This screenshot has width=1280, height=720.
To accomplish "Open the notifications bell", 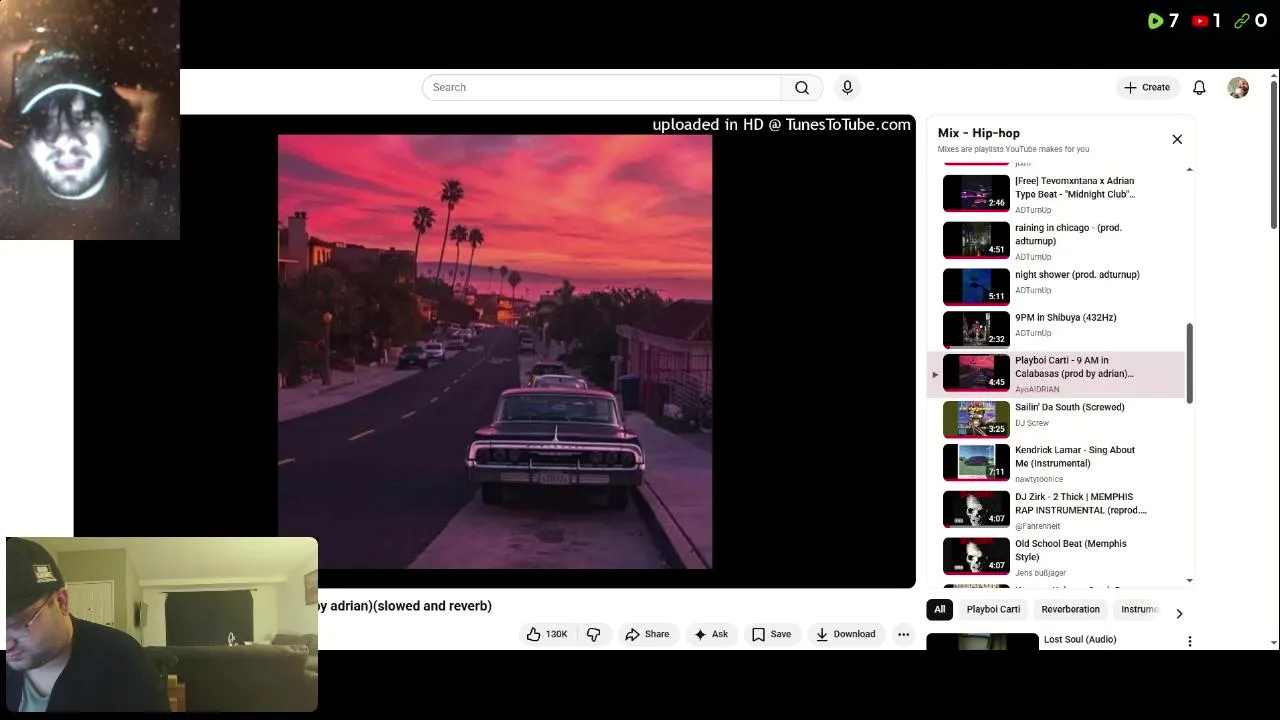I will (1199, 88).
